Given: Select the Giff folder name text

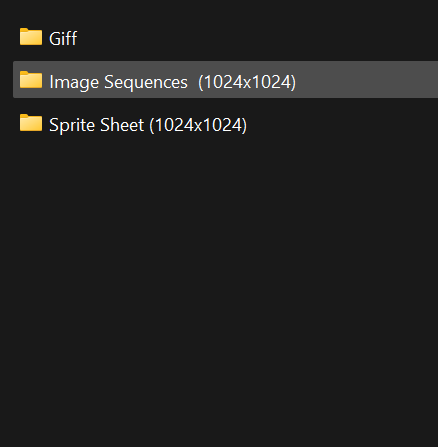Looking at the screenshot, I should tap(63, 38).
